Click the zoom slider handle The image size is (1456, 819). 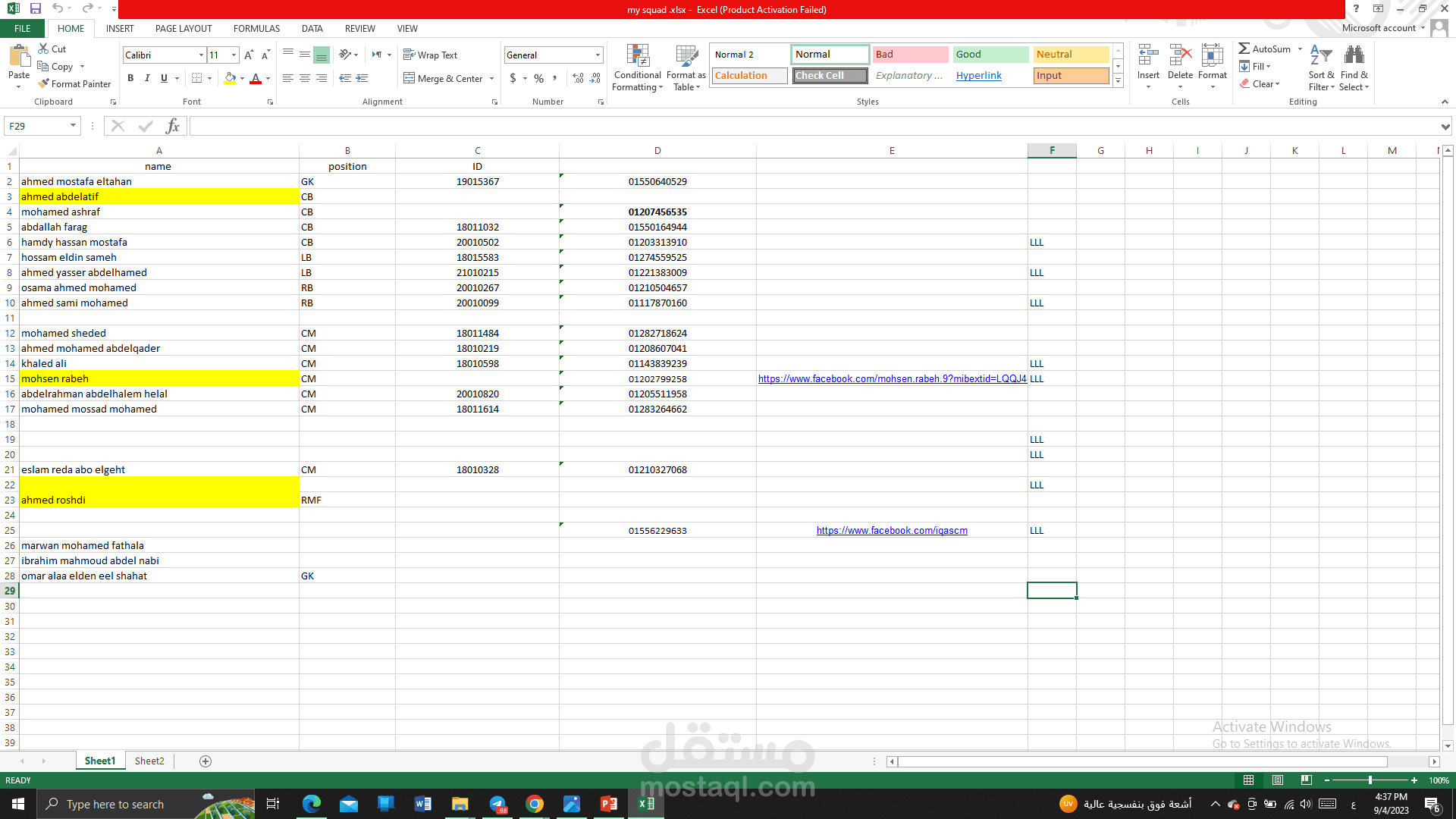click(1370, 780)
